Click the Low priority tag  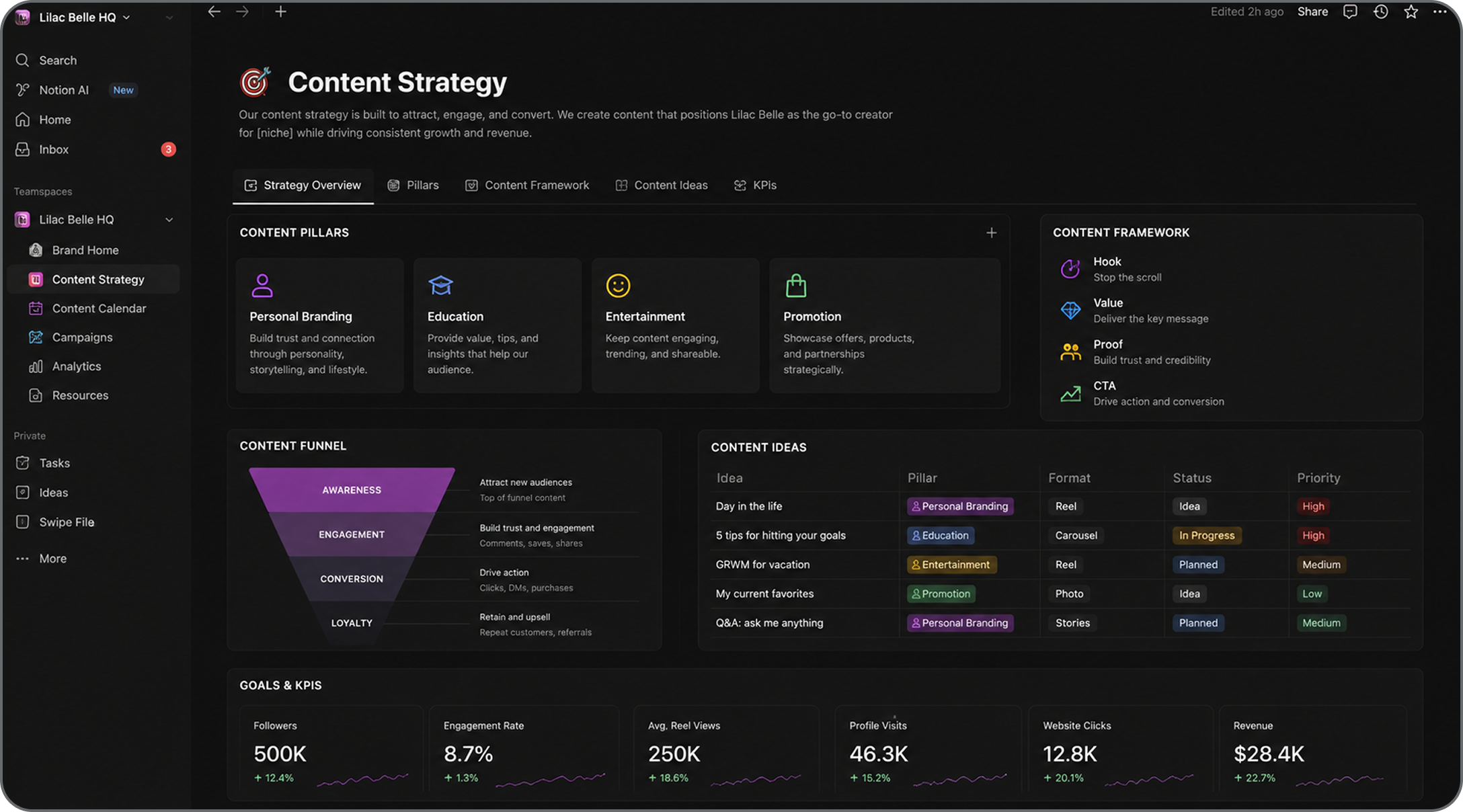click(x=1312, y=594)
